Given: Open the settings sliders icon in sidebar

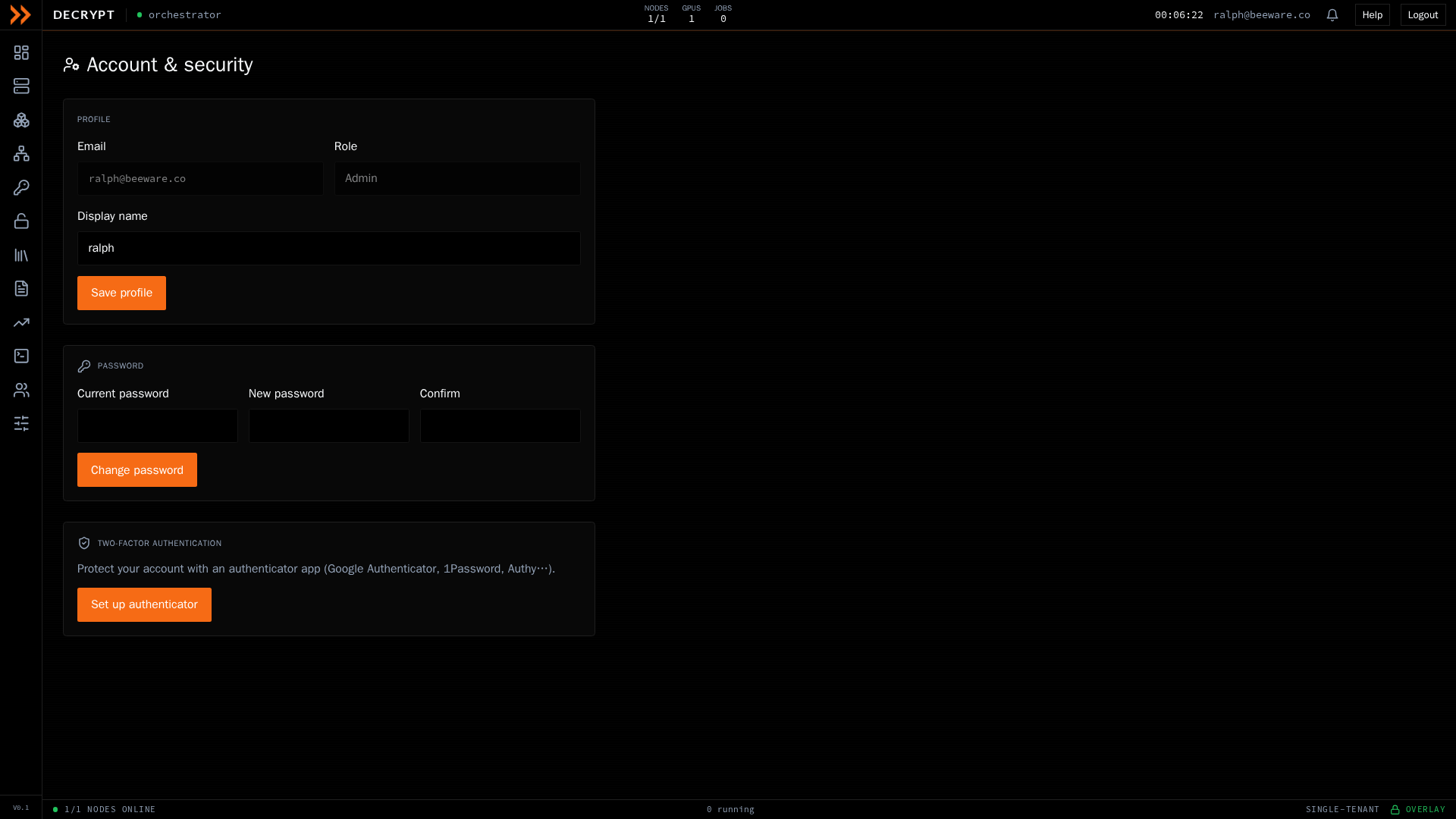Looking at the screenshot, I should pyautogui.click(x=21, y=423).
